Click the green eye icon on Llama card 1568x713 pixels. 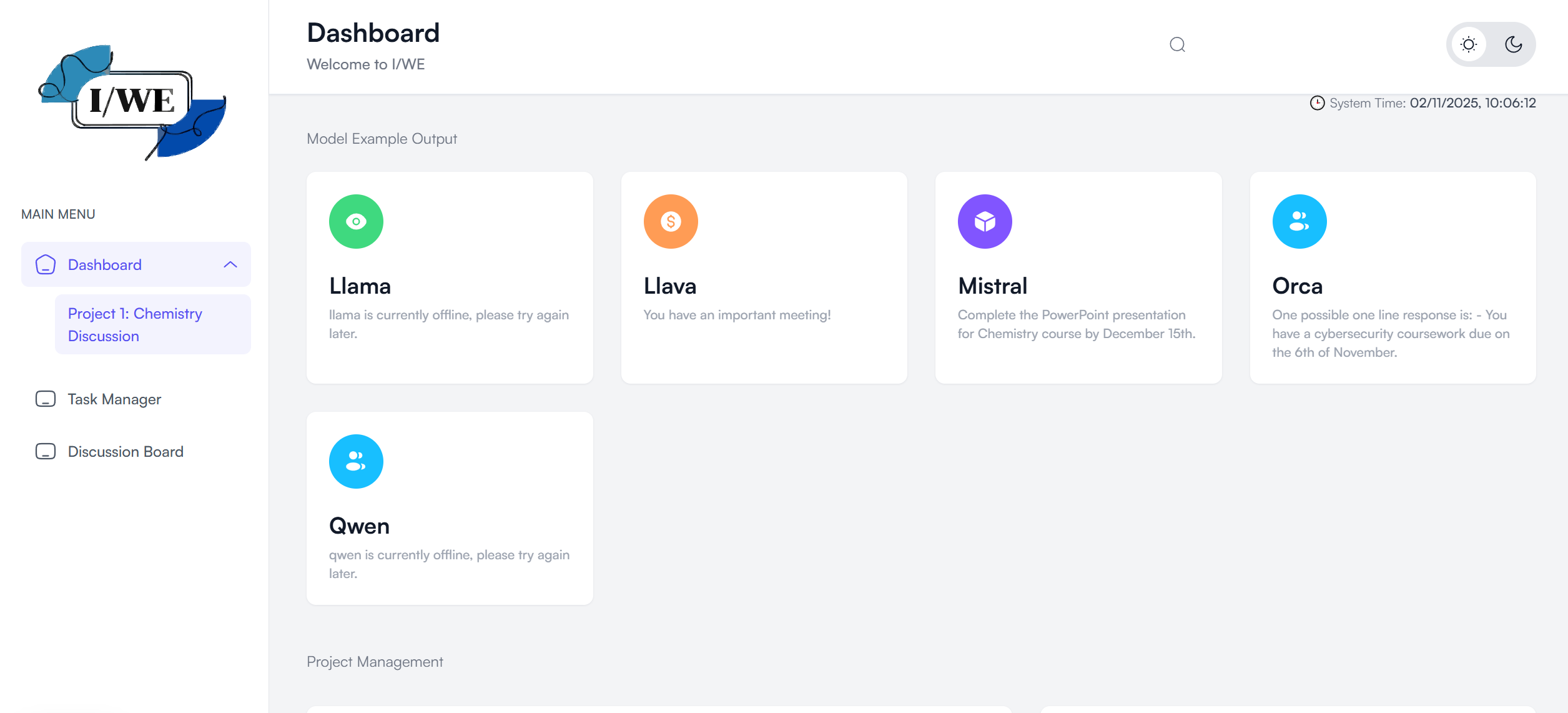(x=356, y=221)
